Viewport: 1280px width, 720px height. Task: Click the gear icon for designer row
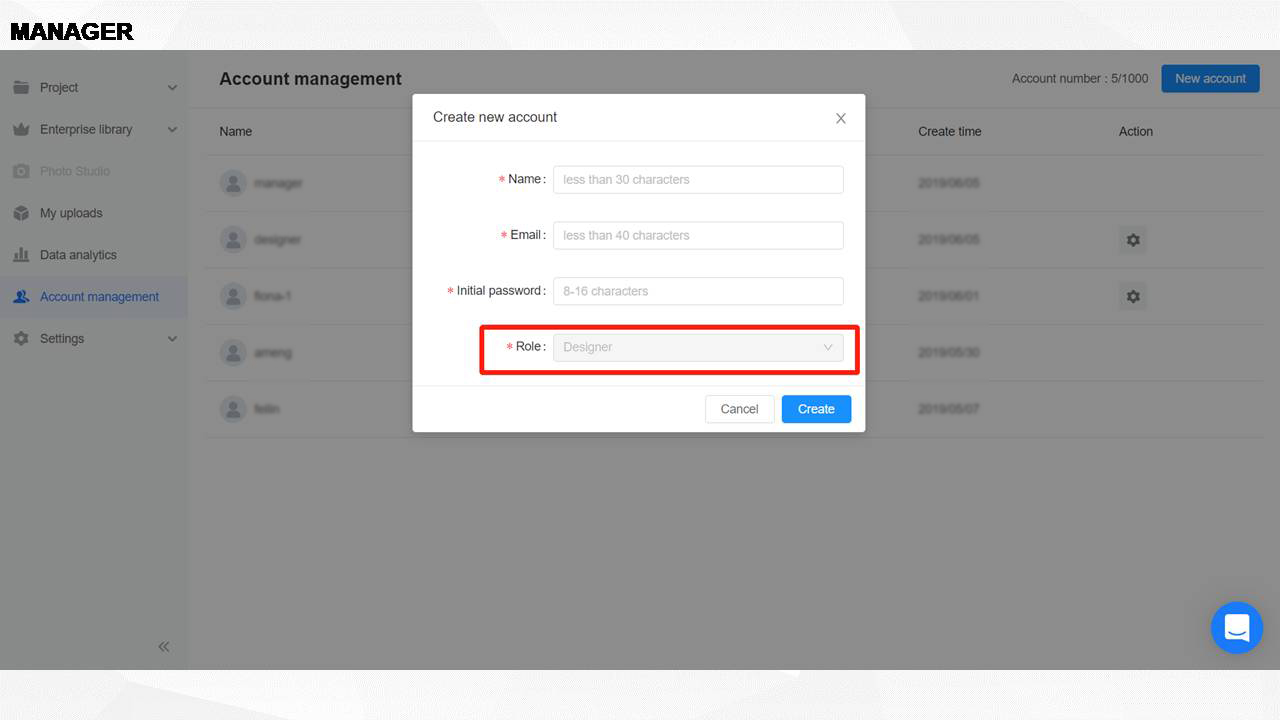point(1133,240)
